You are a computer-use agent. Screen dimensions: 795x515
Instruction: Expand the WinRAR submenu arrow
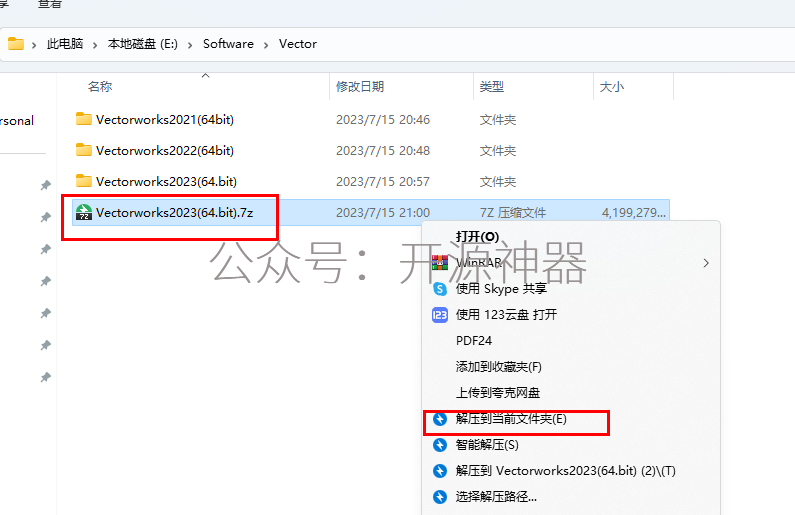click(x=706, y=263)
